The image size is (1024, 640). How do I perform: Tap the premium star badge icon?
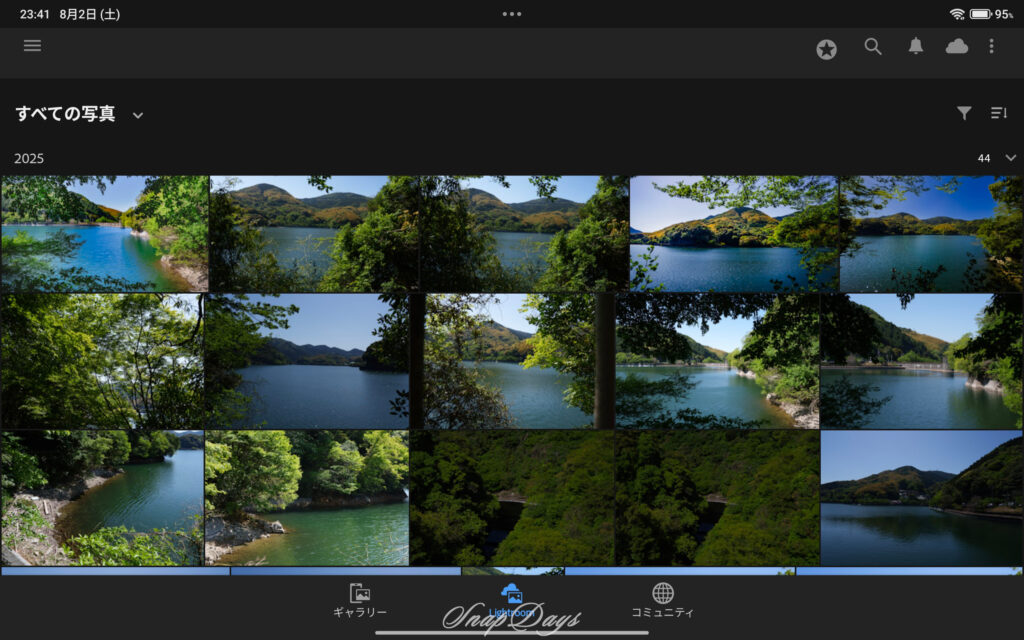coord(826,46)
